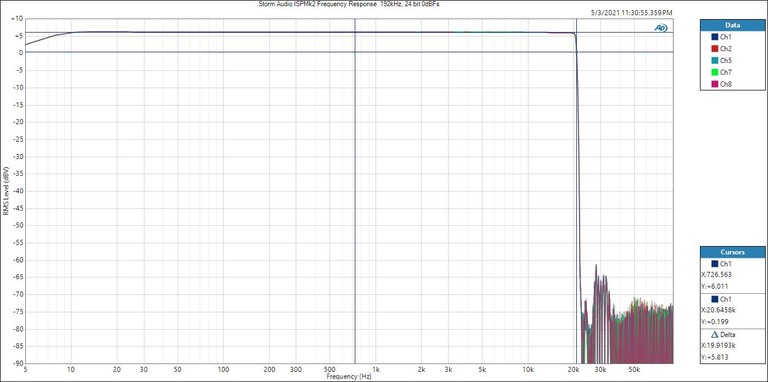Click the Ch1 swatch in second cursor entry
This screenshot has height=382, width=768.
pos(715,299)
